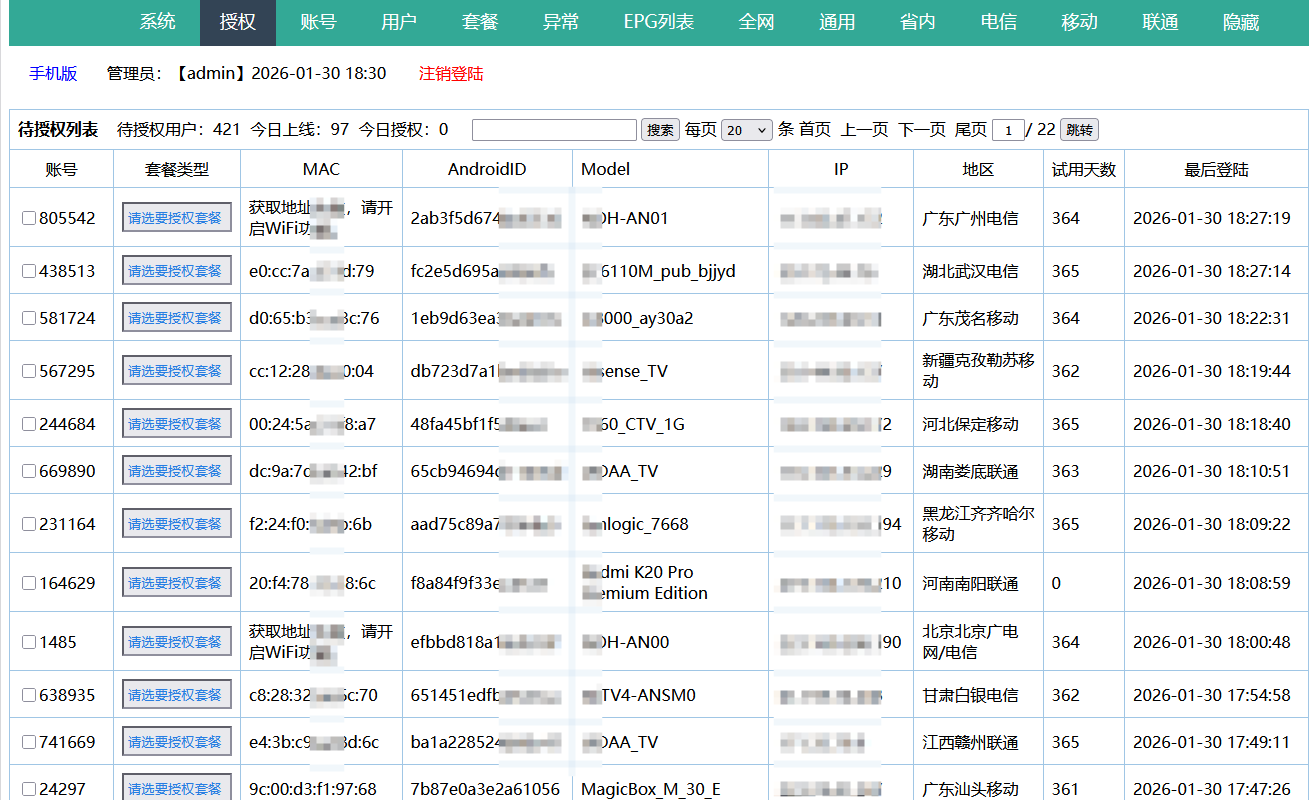Switch to the 账号 tab

(x=318, y=22)
